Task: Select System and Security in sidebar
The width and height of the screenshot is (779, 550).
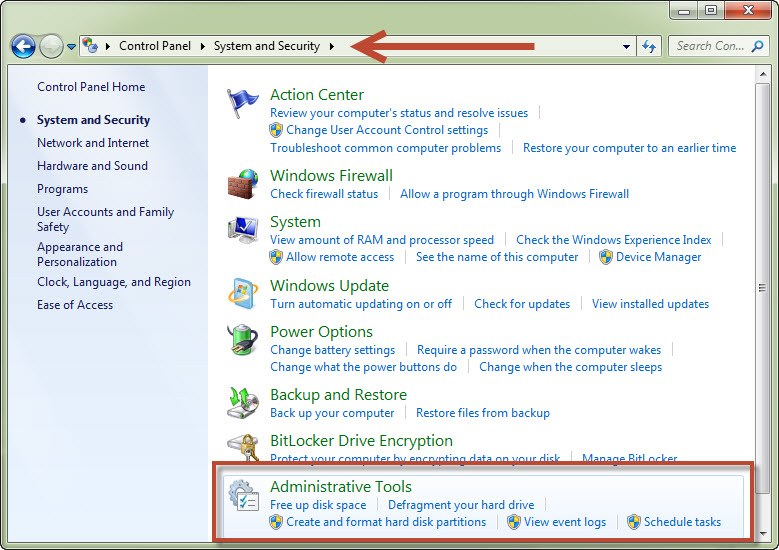Action: click(x=93, y=120)
